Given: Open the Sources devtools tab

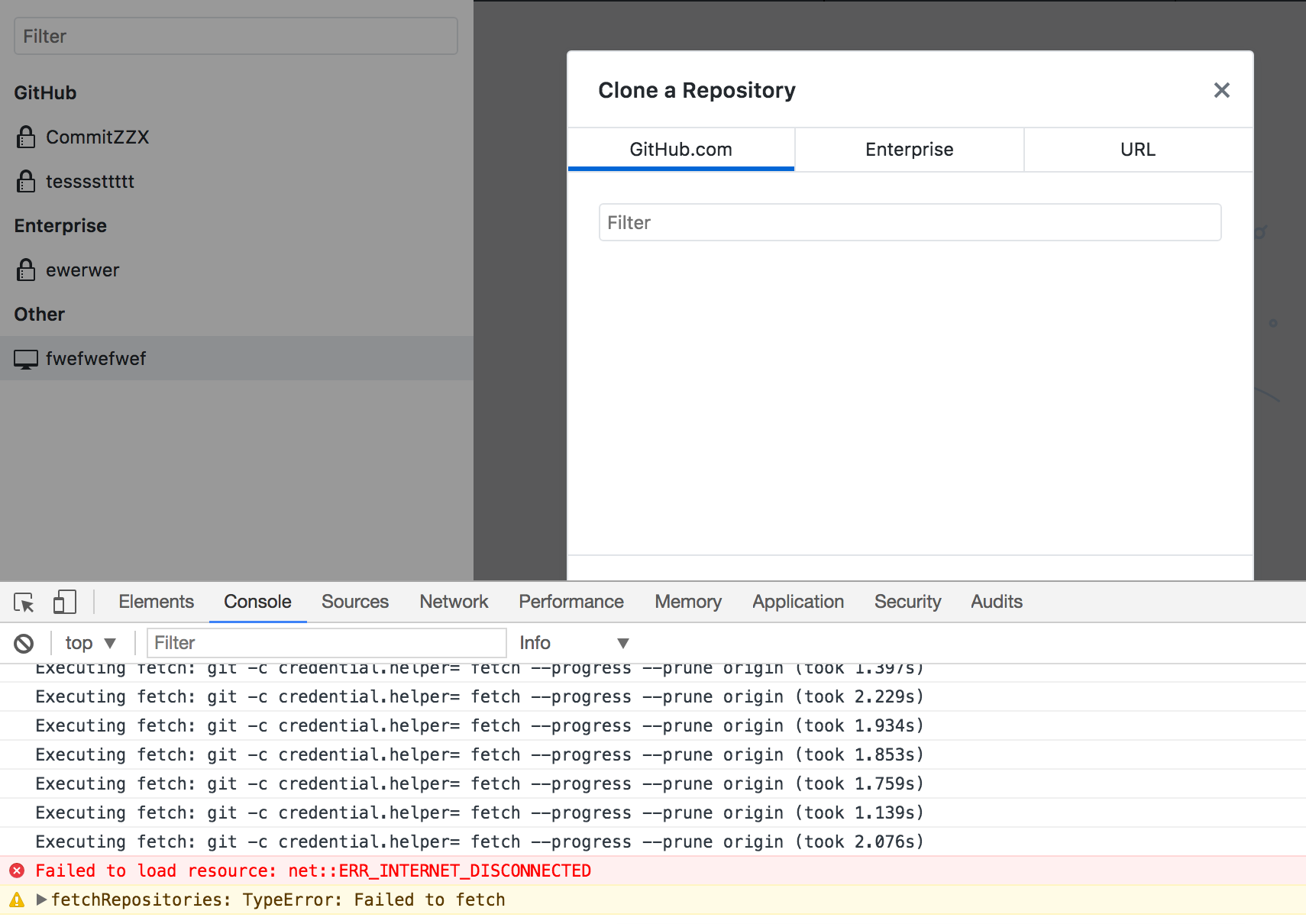Looking at the screenshot, I should (x=355, y=602).
